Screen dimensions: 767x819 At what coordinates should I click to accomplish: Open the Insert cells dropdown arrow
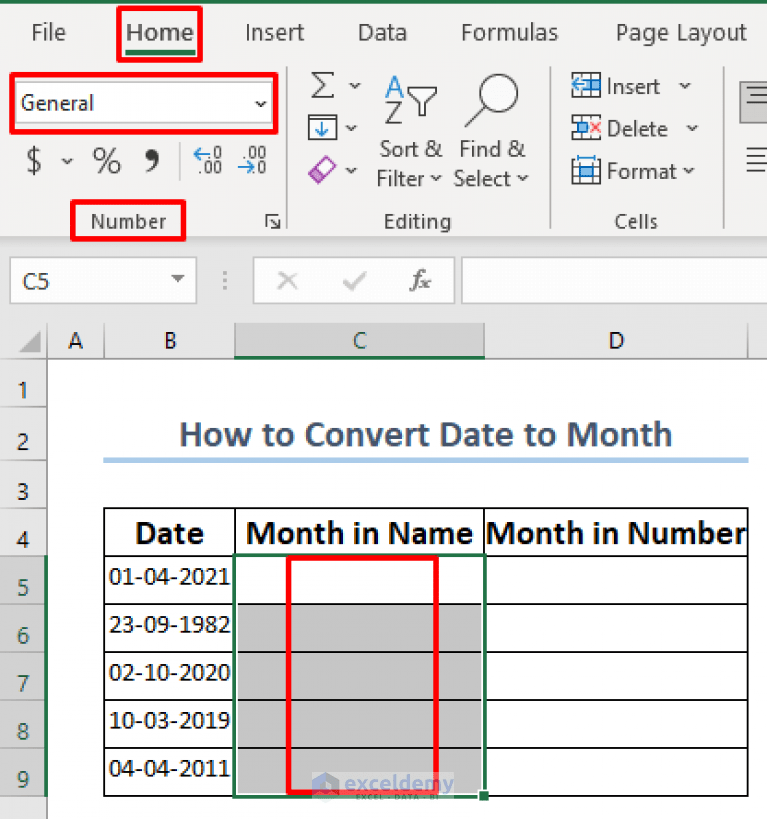(x=686, y=87)
